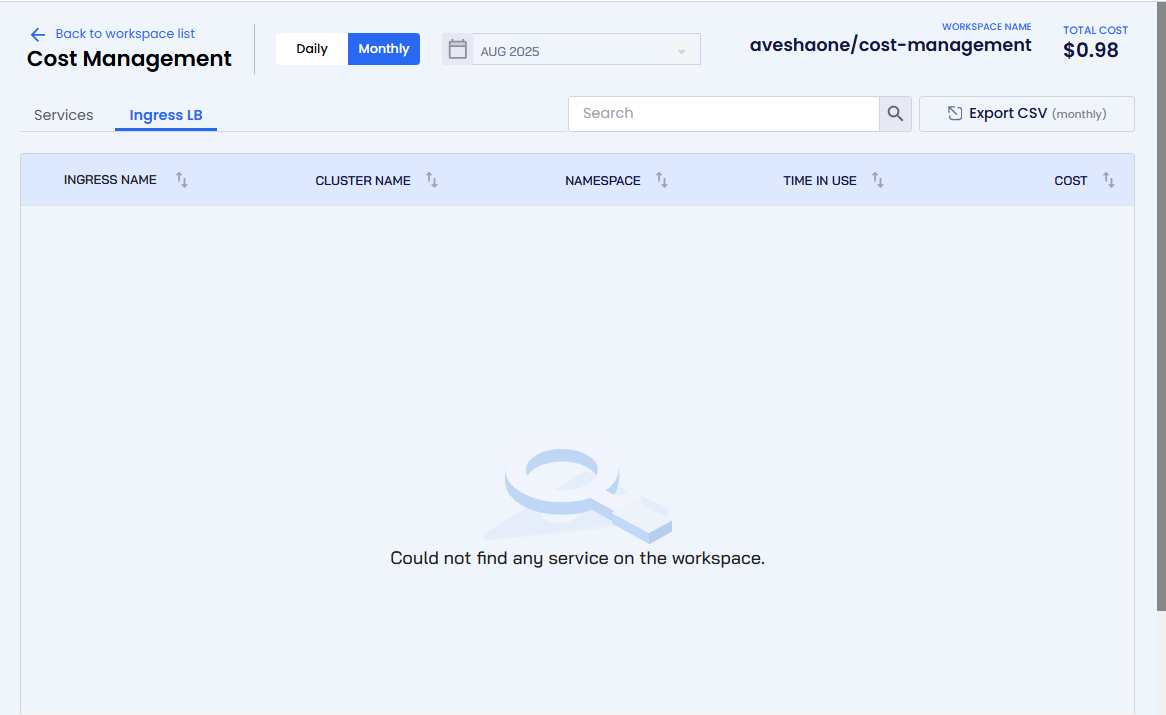
Task: Sort by Namespace column arrows
Action: [x=662, y=180]
